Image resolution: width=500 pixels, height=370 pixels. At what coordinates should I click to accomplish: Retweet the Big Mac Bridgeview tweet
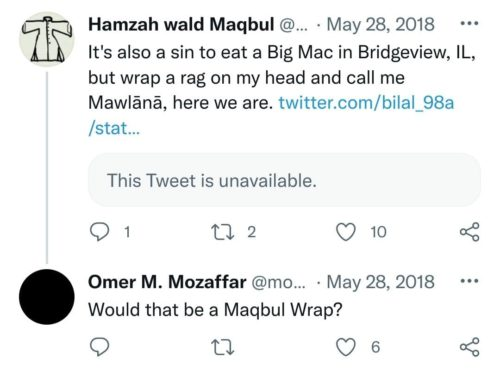point(223,232)
